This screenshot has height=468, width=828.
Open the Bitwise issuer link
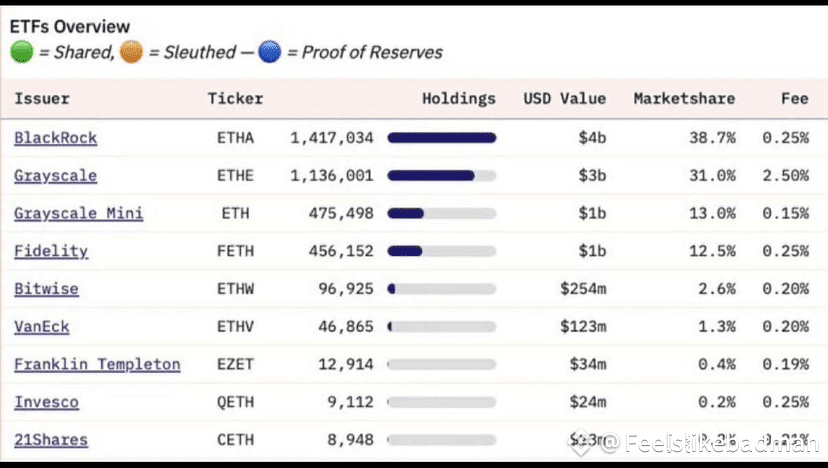click(46, 289)
